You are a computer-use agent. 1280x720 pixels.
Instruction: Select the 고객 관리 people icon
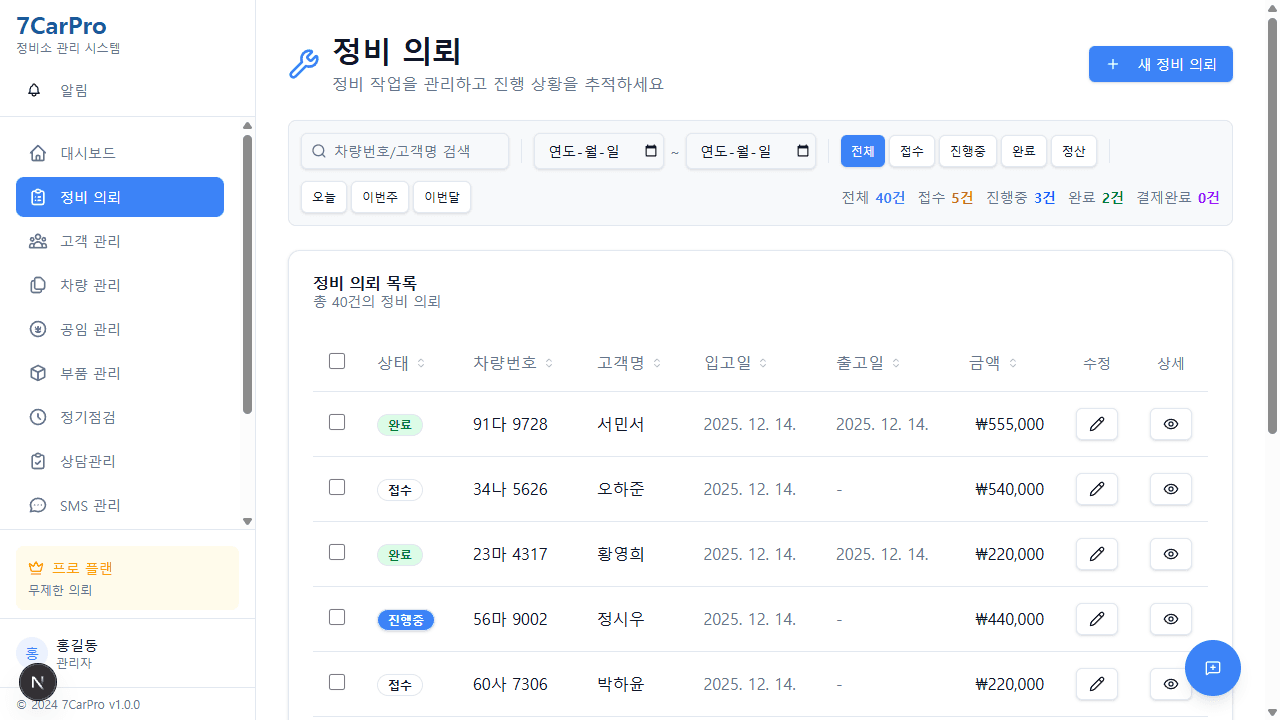point(38,241)
